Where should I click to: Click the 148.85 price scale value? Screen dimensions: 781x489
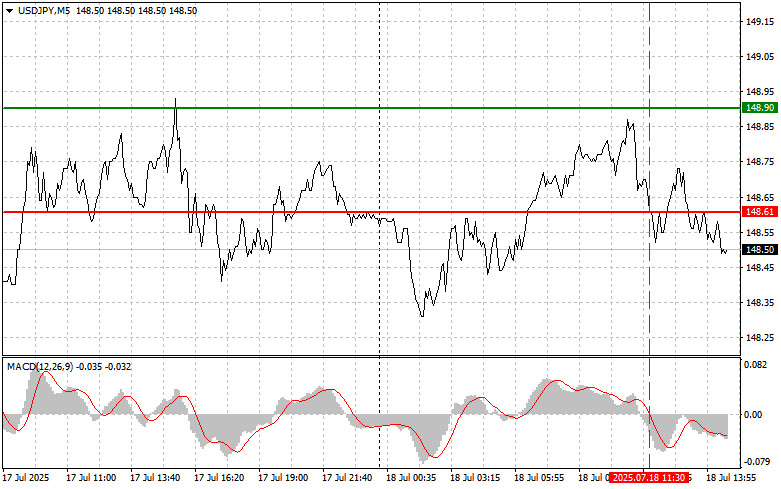(760, 126)
